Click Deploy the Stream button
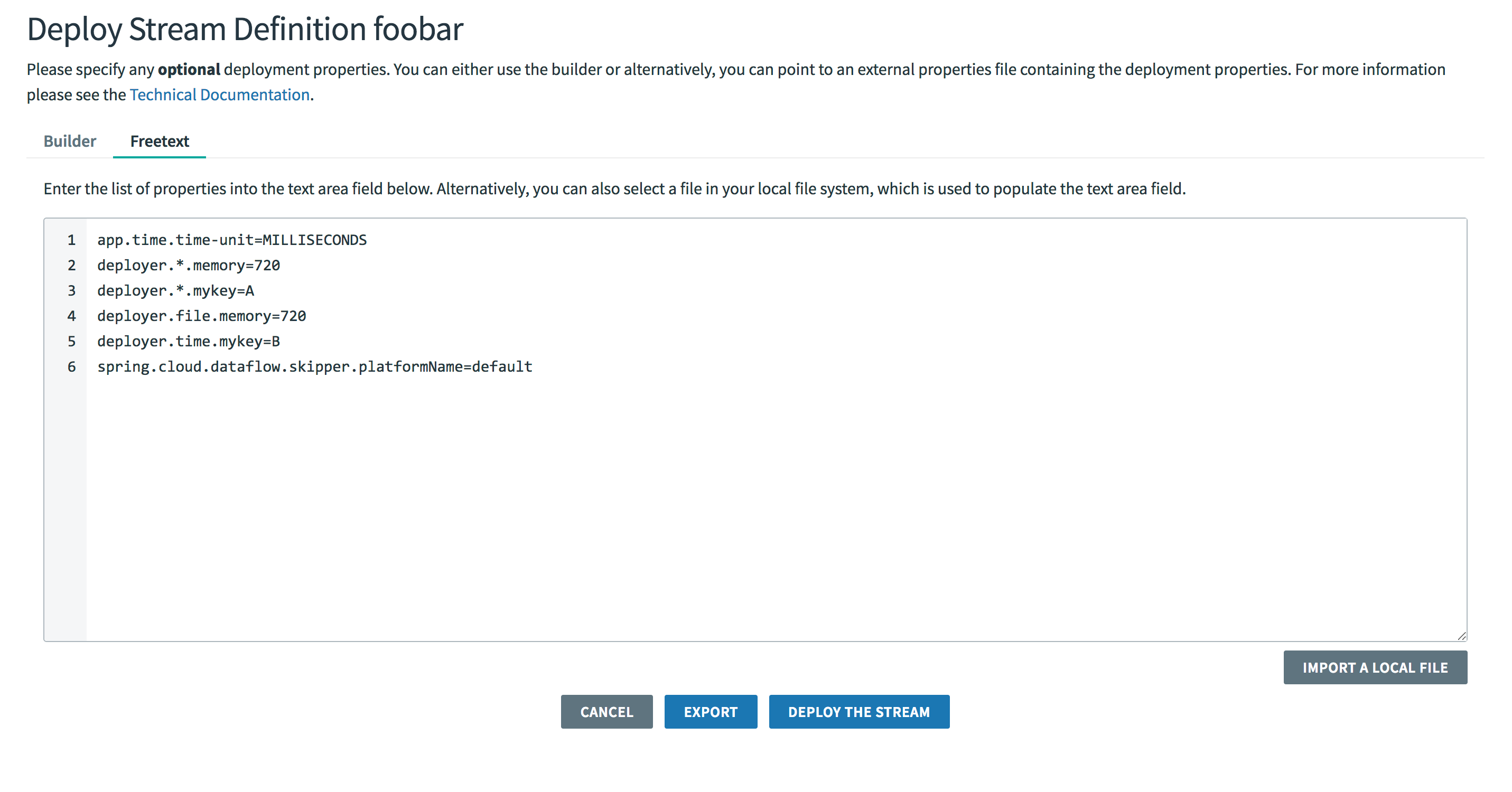1512x792 pixels. 858,712
